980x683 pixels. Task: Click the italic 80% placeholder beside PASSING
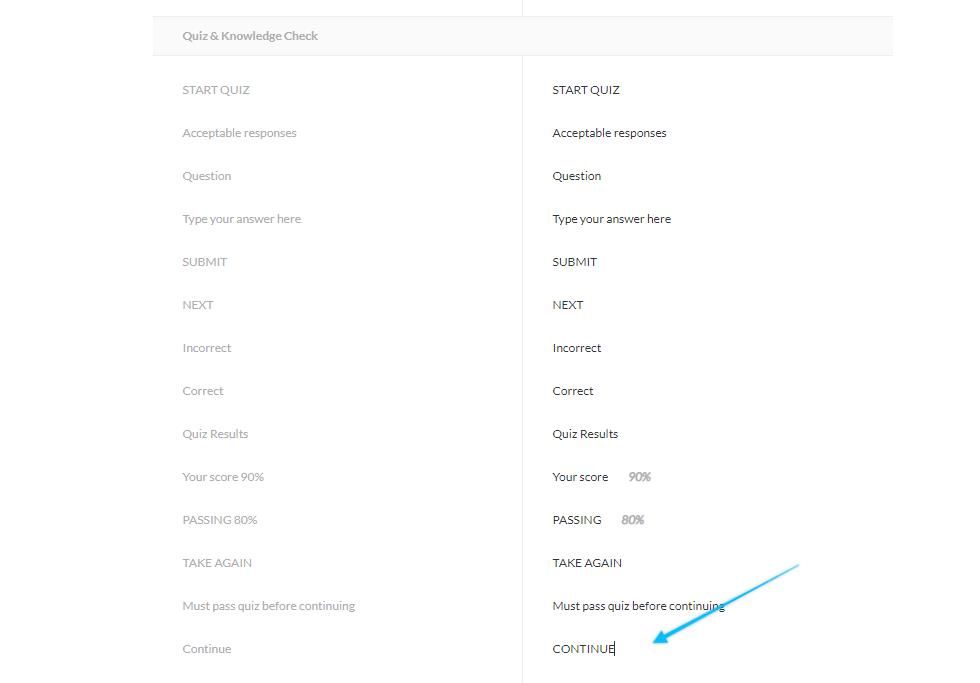(x=632, y=520)
